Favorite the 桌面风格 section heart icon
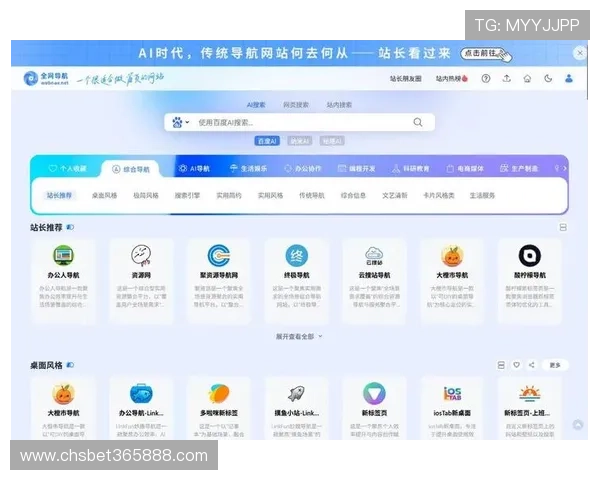This screenshot has height=480, width=600. [x=517, y=365]
